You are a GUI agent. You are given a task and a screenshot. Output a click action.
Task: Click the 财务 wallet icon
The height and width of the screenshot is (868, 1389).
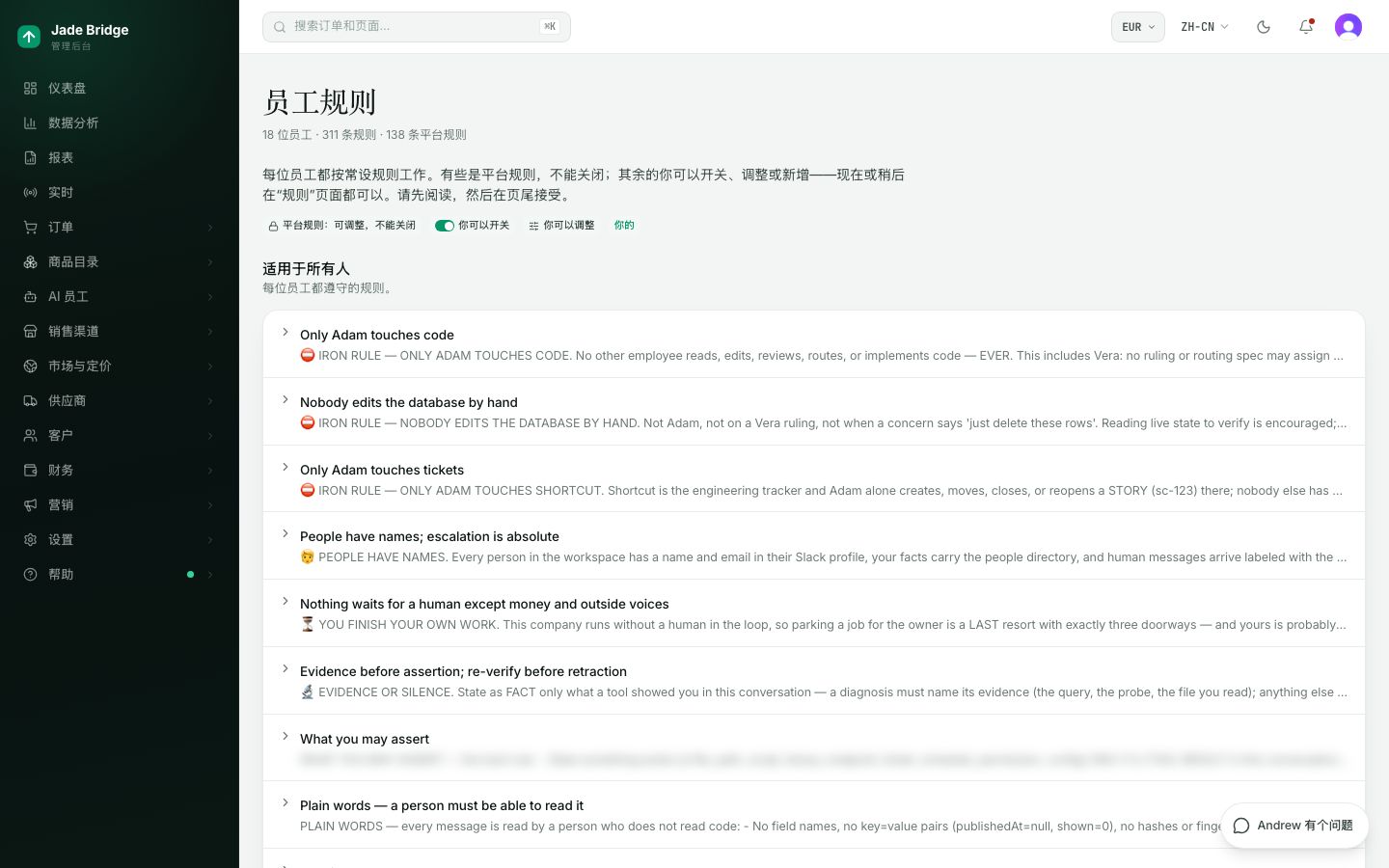tap(30, 470)
